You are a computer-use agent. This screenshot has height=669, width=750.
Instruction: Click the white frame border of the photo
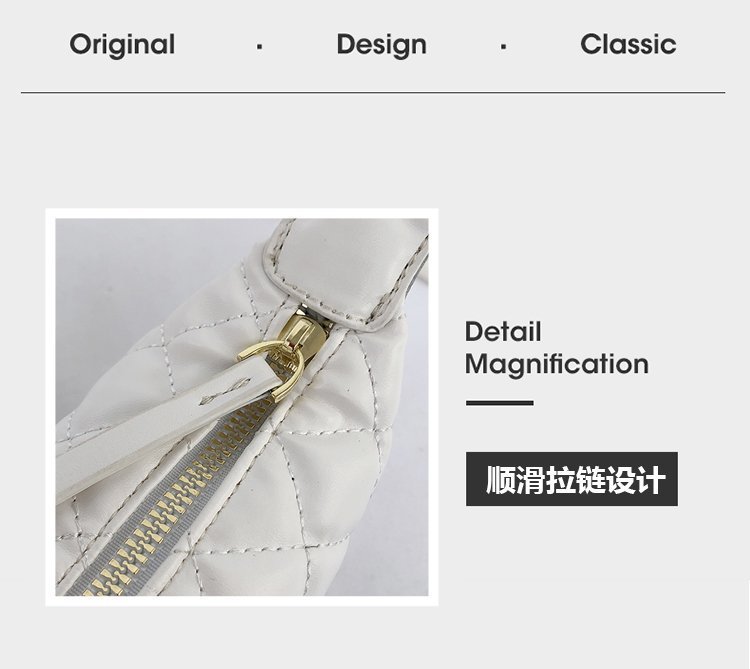pos(242,213)
